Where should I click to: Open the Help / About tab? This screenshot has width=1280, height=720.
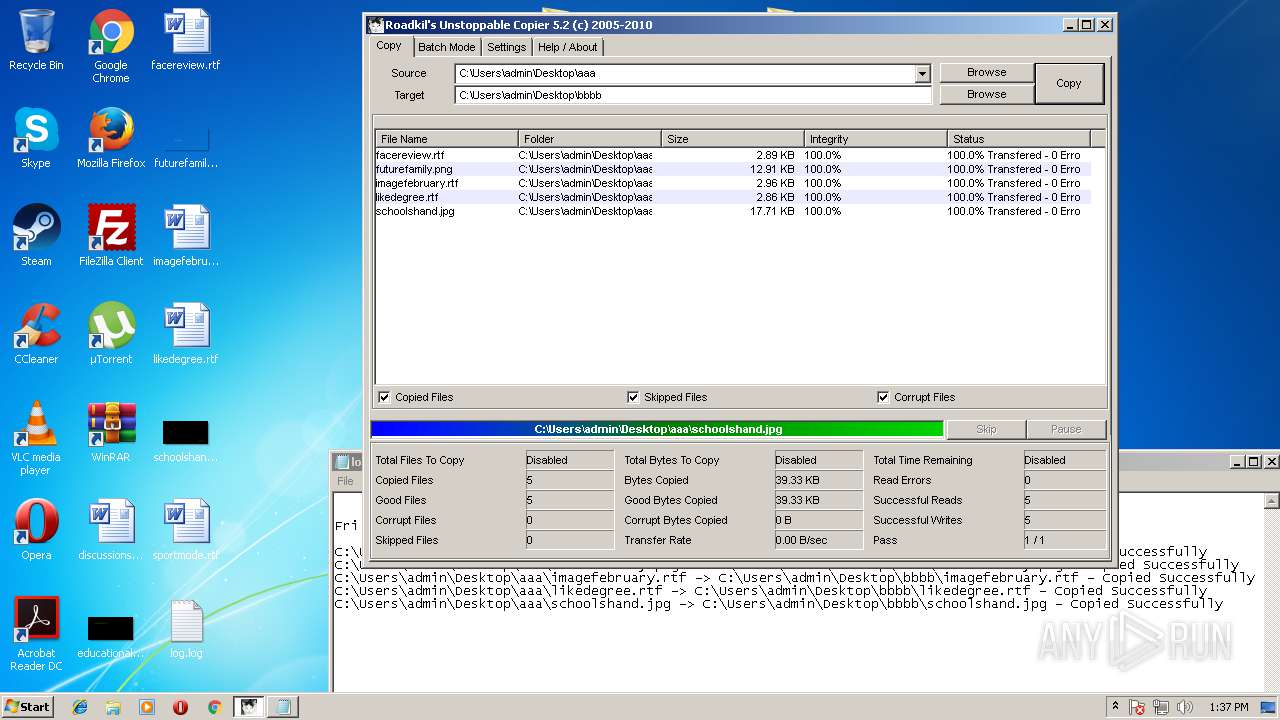pyautogui.click(x=567, y=47)
